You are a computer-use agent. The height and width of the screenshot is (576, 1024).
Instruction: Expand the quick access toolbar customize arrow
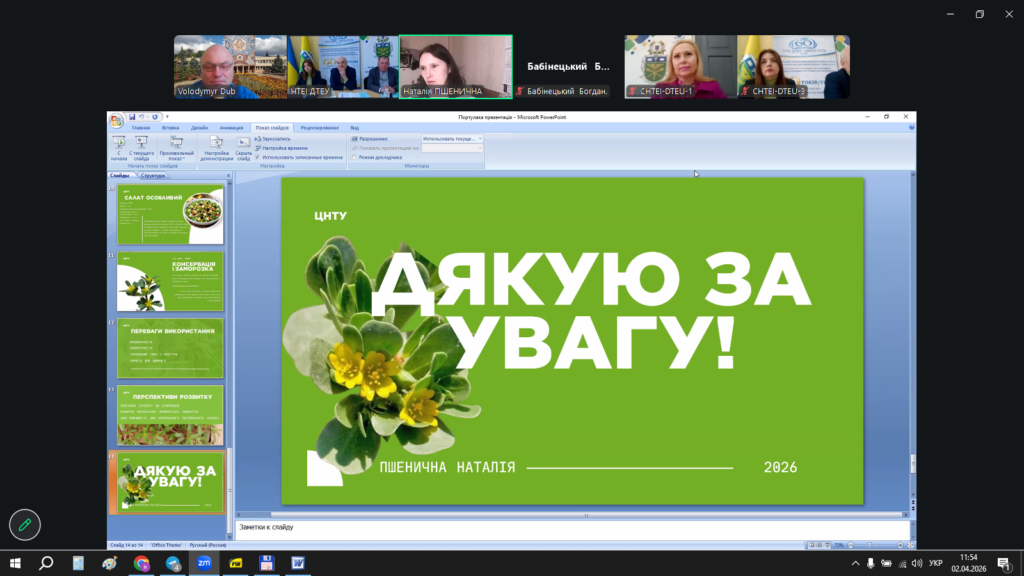click(167, 117)
